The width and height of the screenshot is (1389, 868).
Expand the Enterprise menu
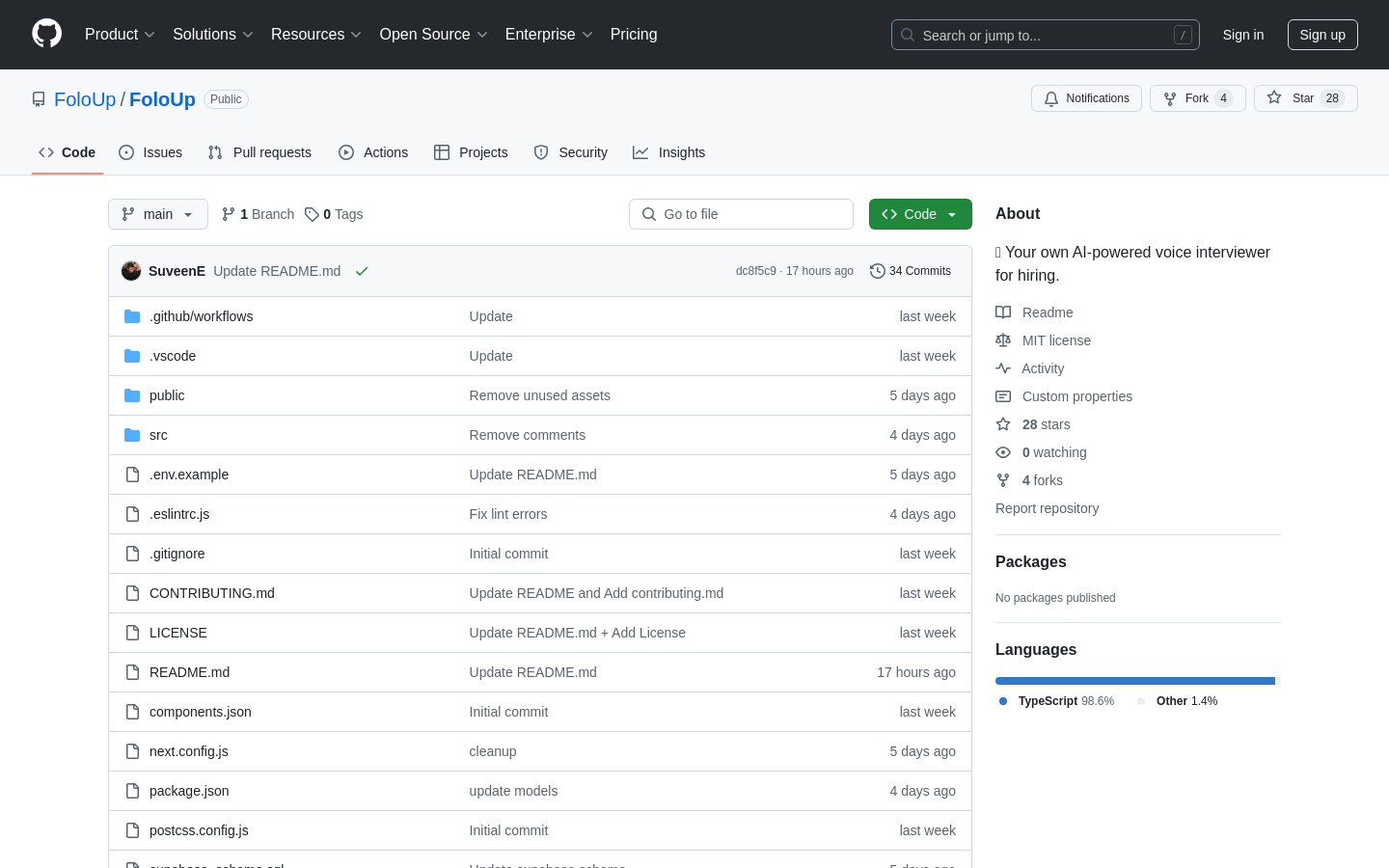[549, 35]
